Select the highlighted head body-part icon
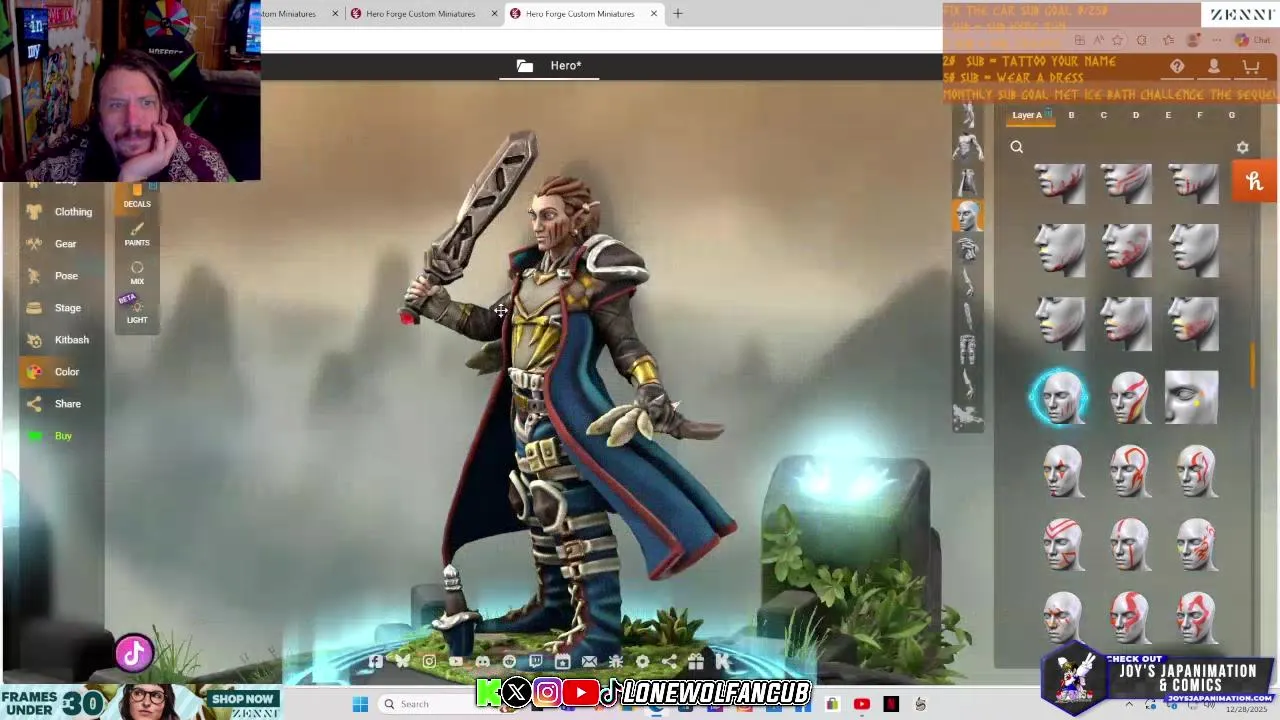This screenshot has height=720, width=1280. 967,215
